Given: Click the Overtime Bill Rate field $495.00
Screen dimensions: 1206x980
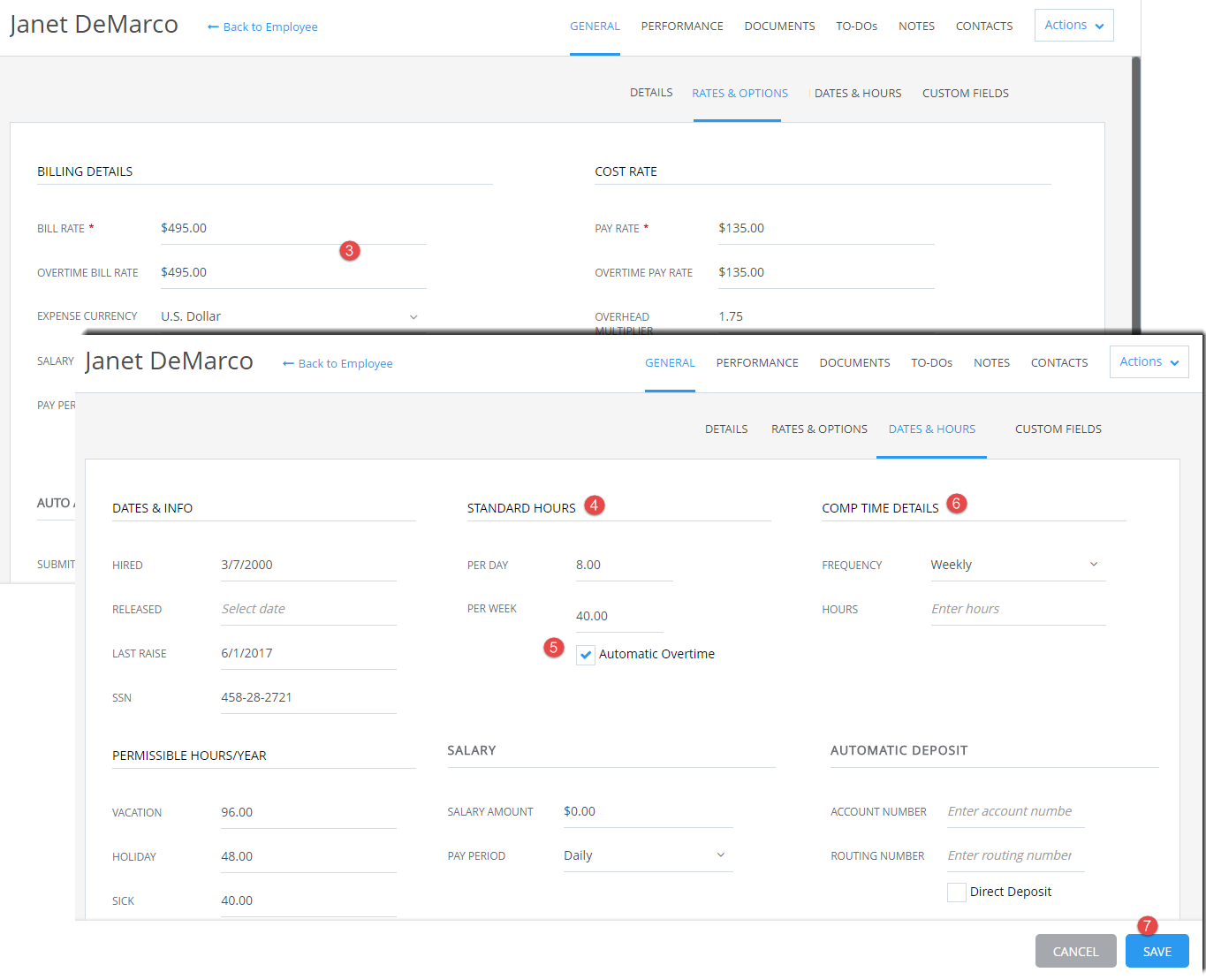Looking at the screenshot, I should (x=293, y=272).
